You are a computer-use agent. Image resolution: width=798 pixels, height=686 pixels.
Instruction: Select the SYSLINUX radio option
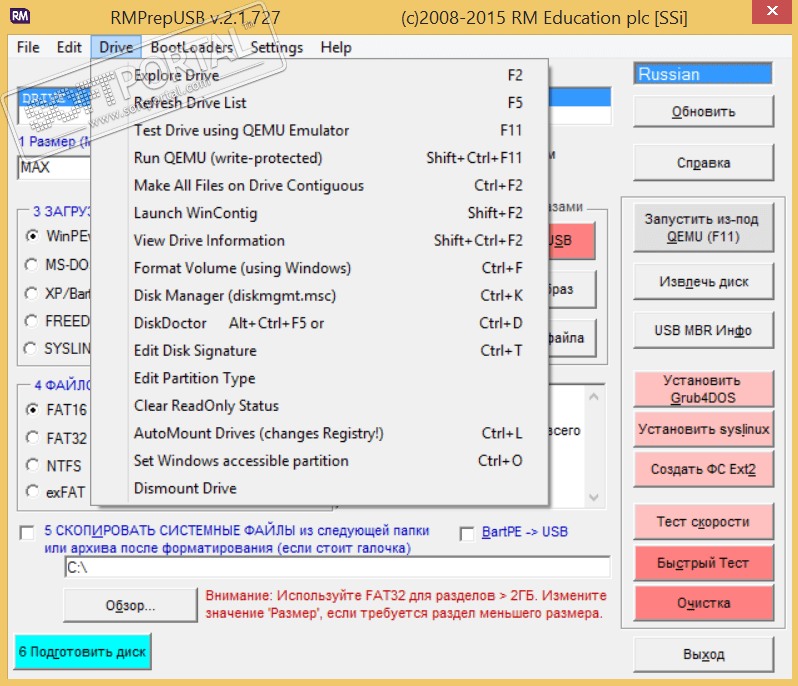[x=31, y=349]
